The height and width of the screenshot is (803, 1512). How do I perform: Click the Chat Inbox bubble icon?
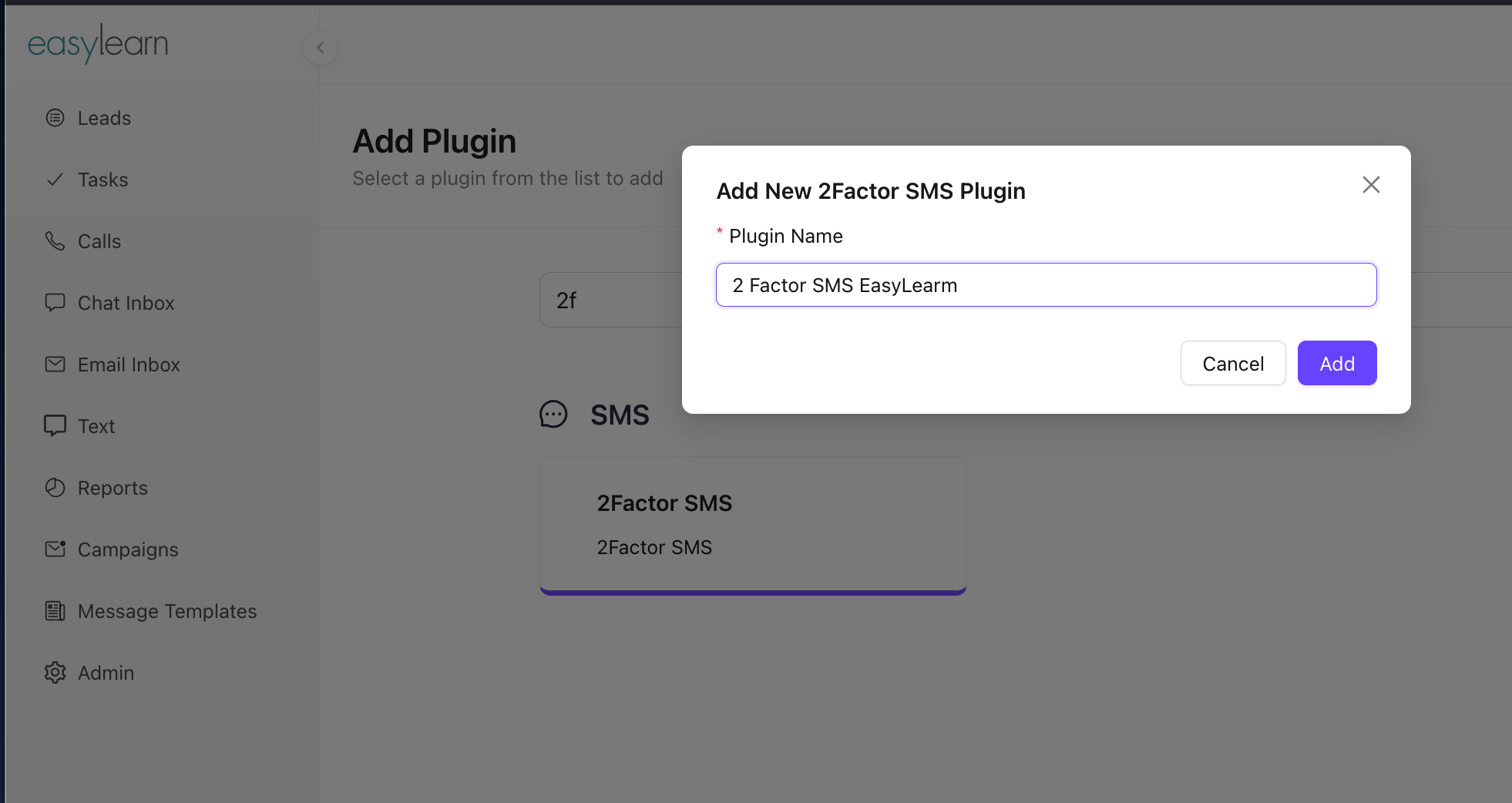[55, 303]
